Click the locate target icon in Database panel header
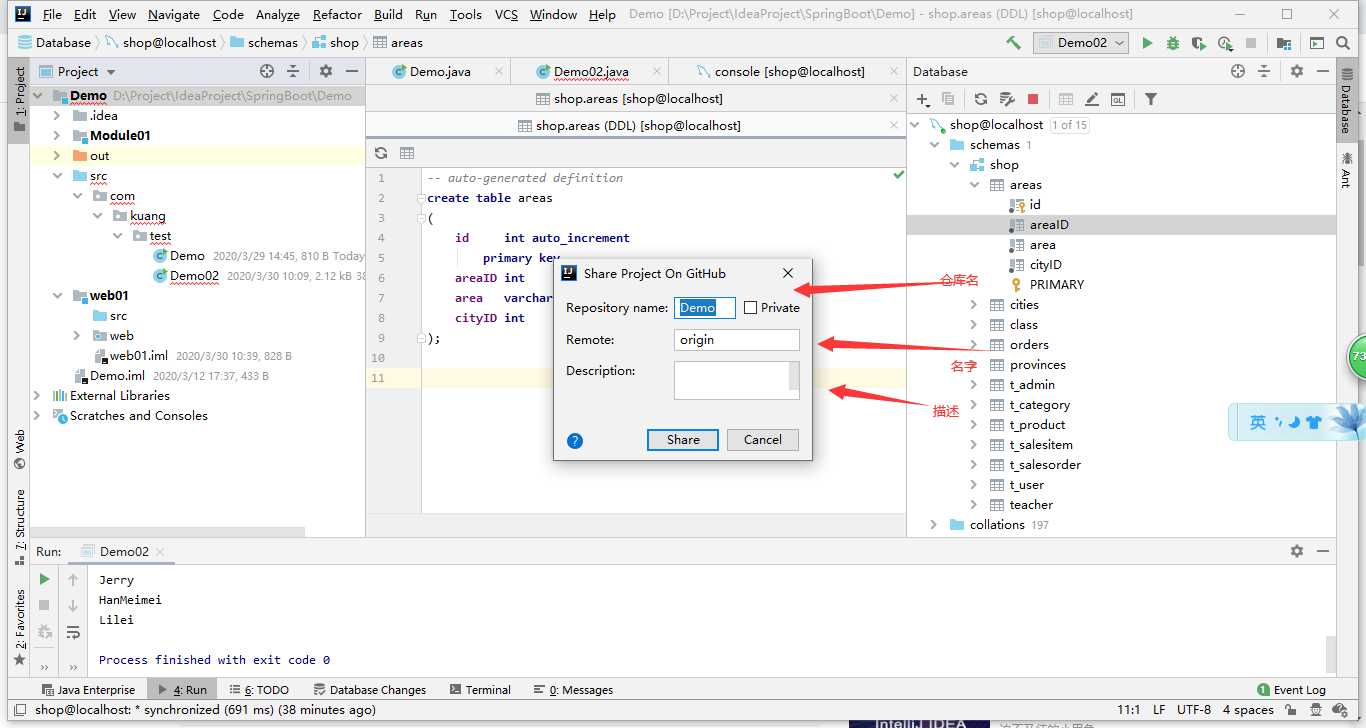The image size is (1366, 728). (x=1238, y=71)
